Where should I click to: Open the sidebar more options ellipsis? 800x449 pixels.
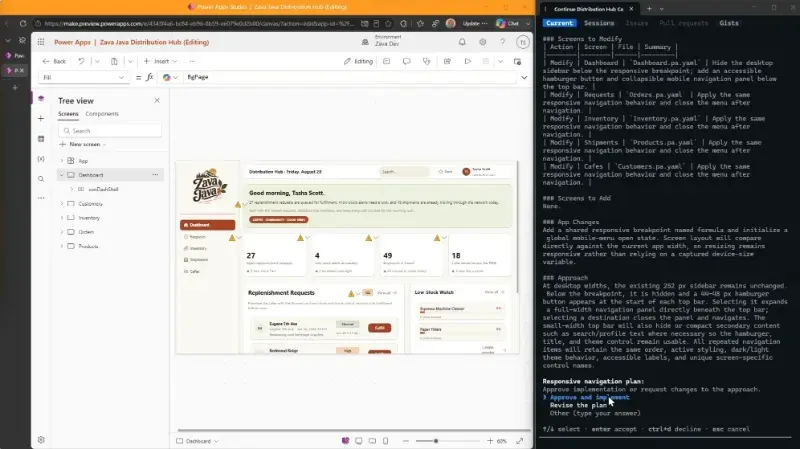tap(41, 198)
